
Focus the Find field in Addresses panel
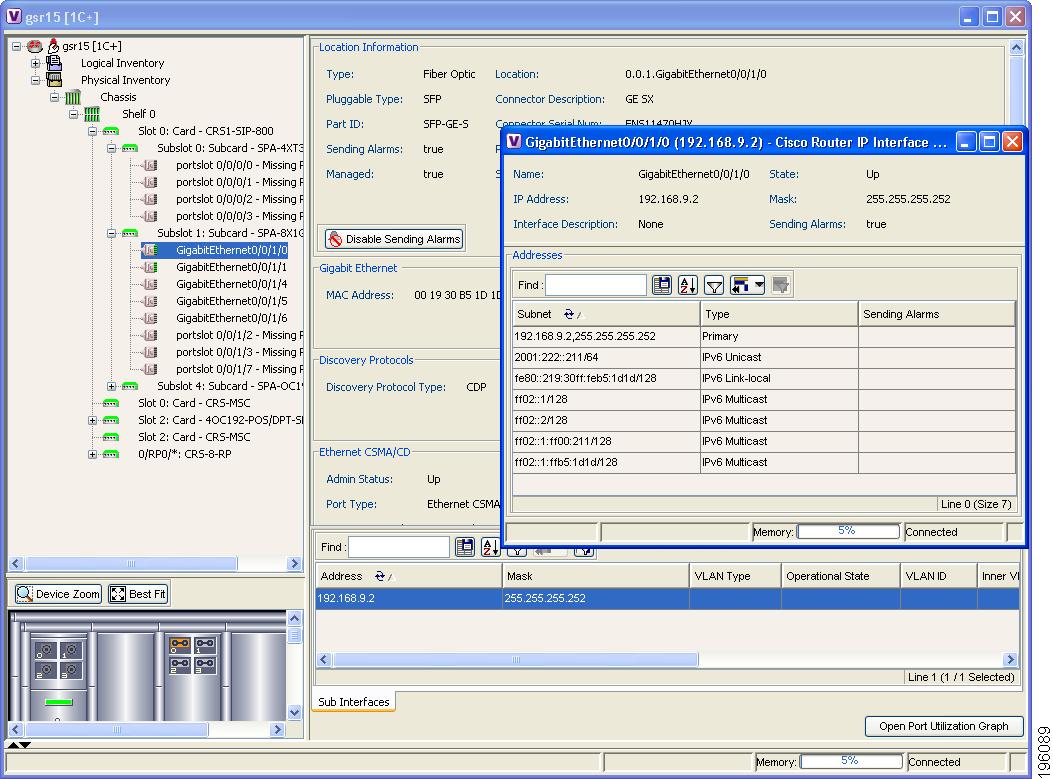click(596, 285)
